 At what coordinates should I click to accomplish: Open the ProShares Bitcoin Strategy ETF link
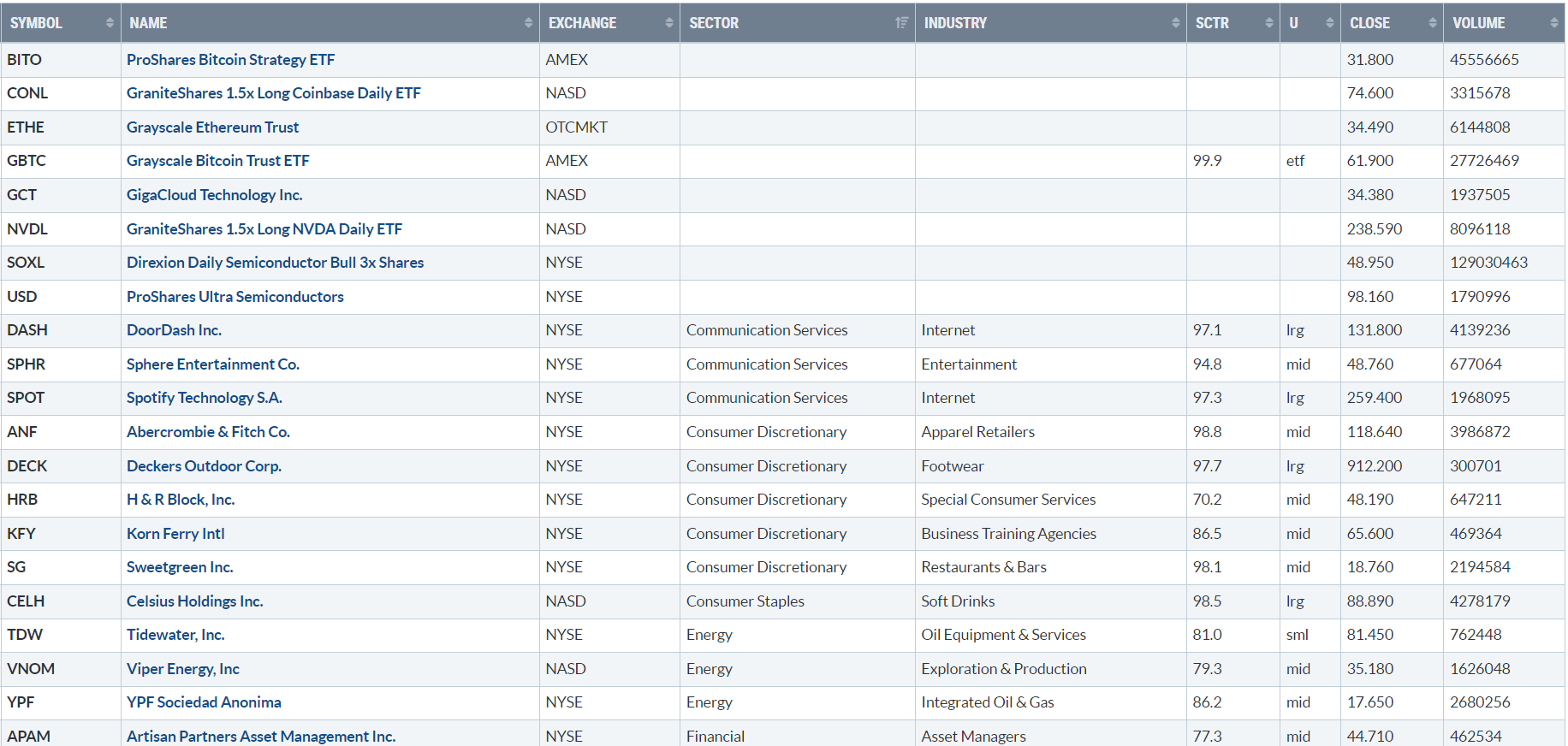230,60
